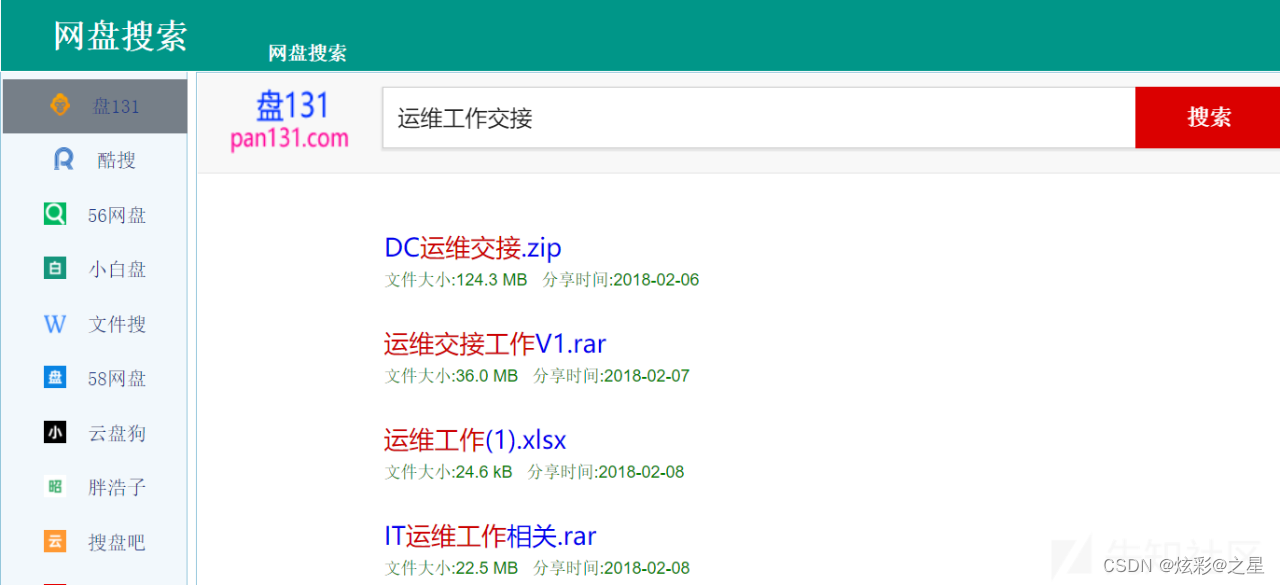Choose the 58网盘 engine icon
Viewport: 1280px width, 585px height.
pos(55,378)
